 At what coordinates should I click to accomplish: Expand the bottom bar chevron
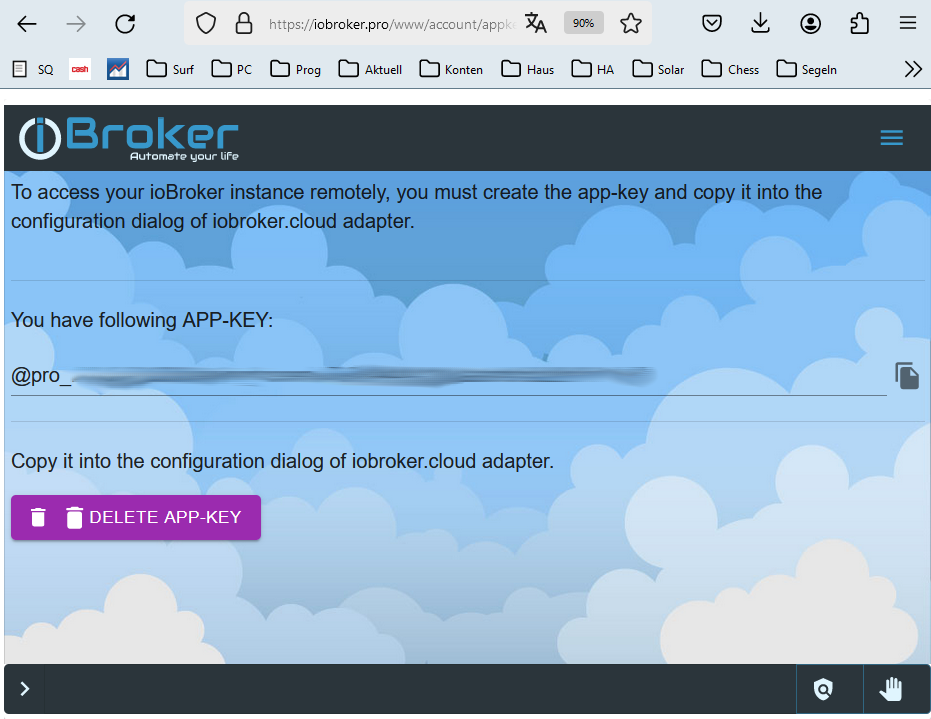point(24,689)
